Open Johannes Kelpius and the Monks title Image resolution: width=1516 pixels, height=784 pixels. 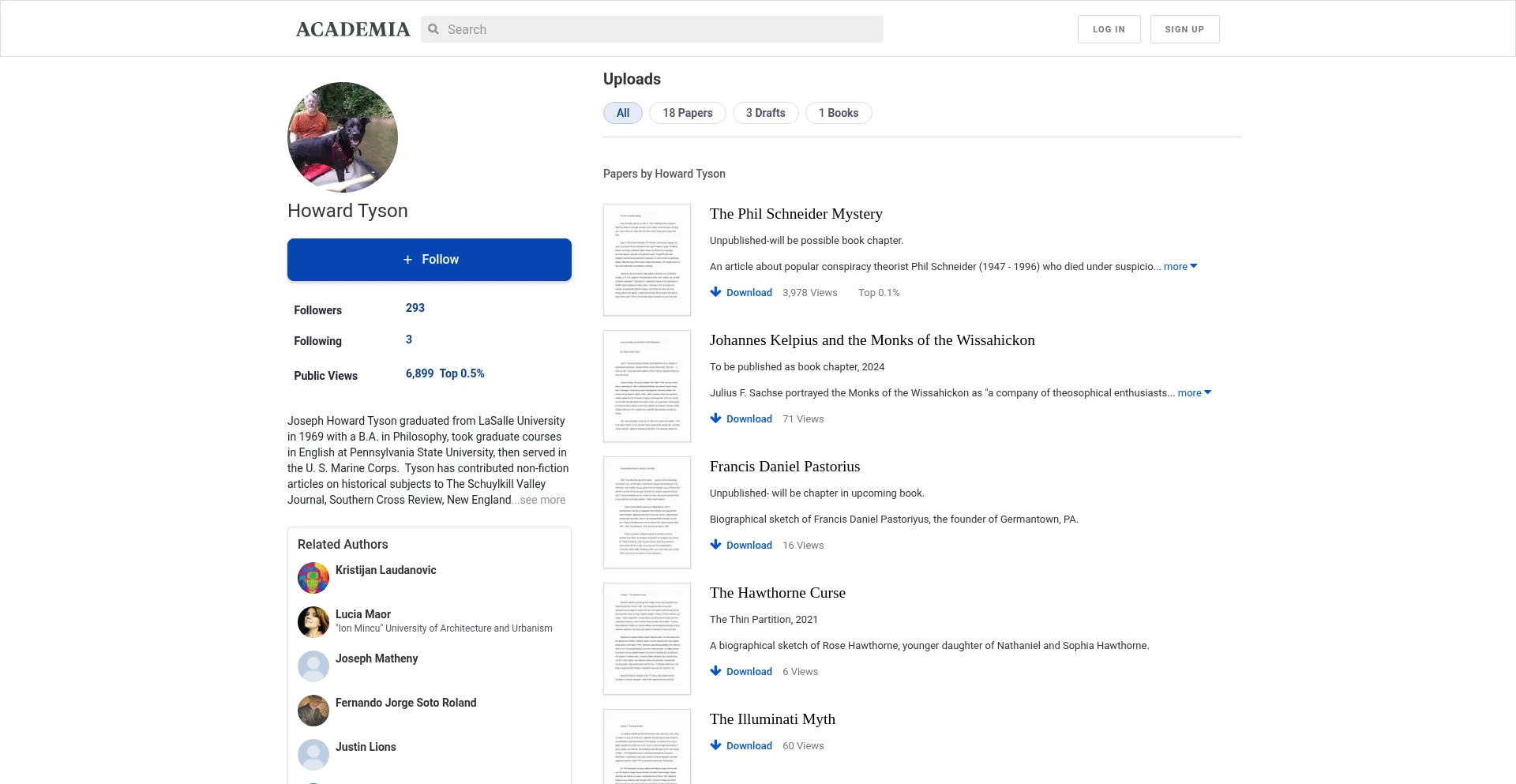pos(872,340)
